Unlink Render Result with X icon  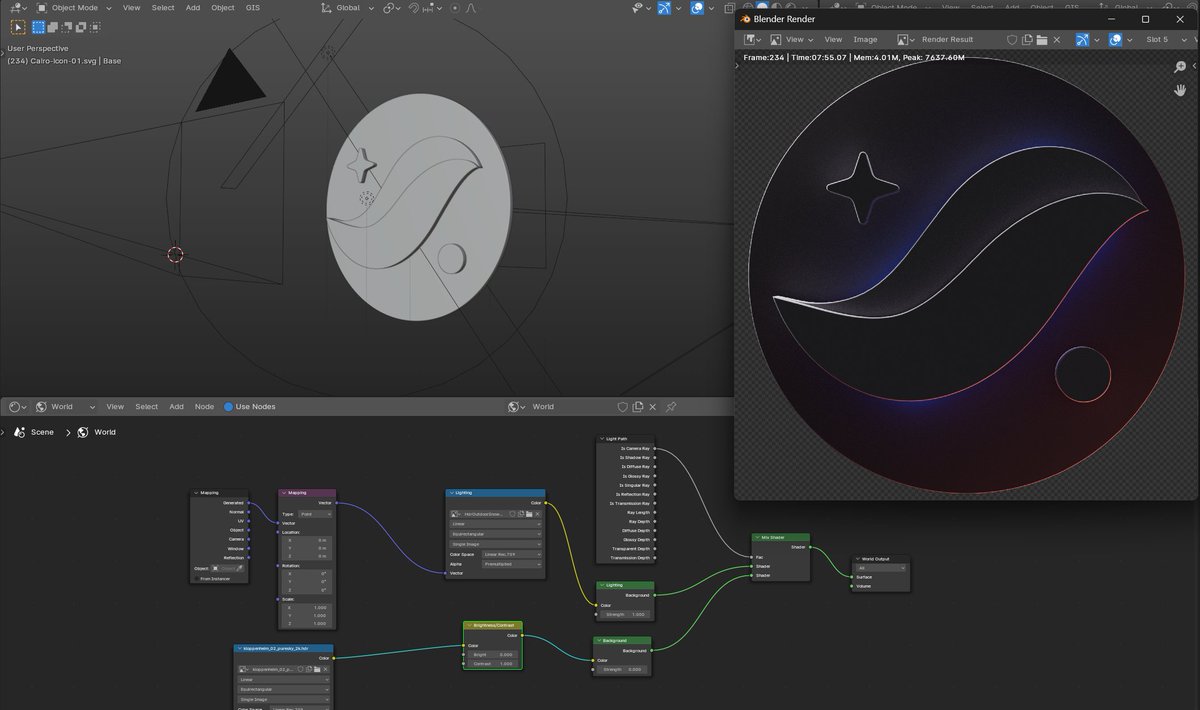[1057, 40]
